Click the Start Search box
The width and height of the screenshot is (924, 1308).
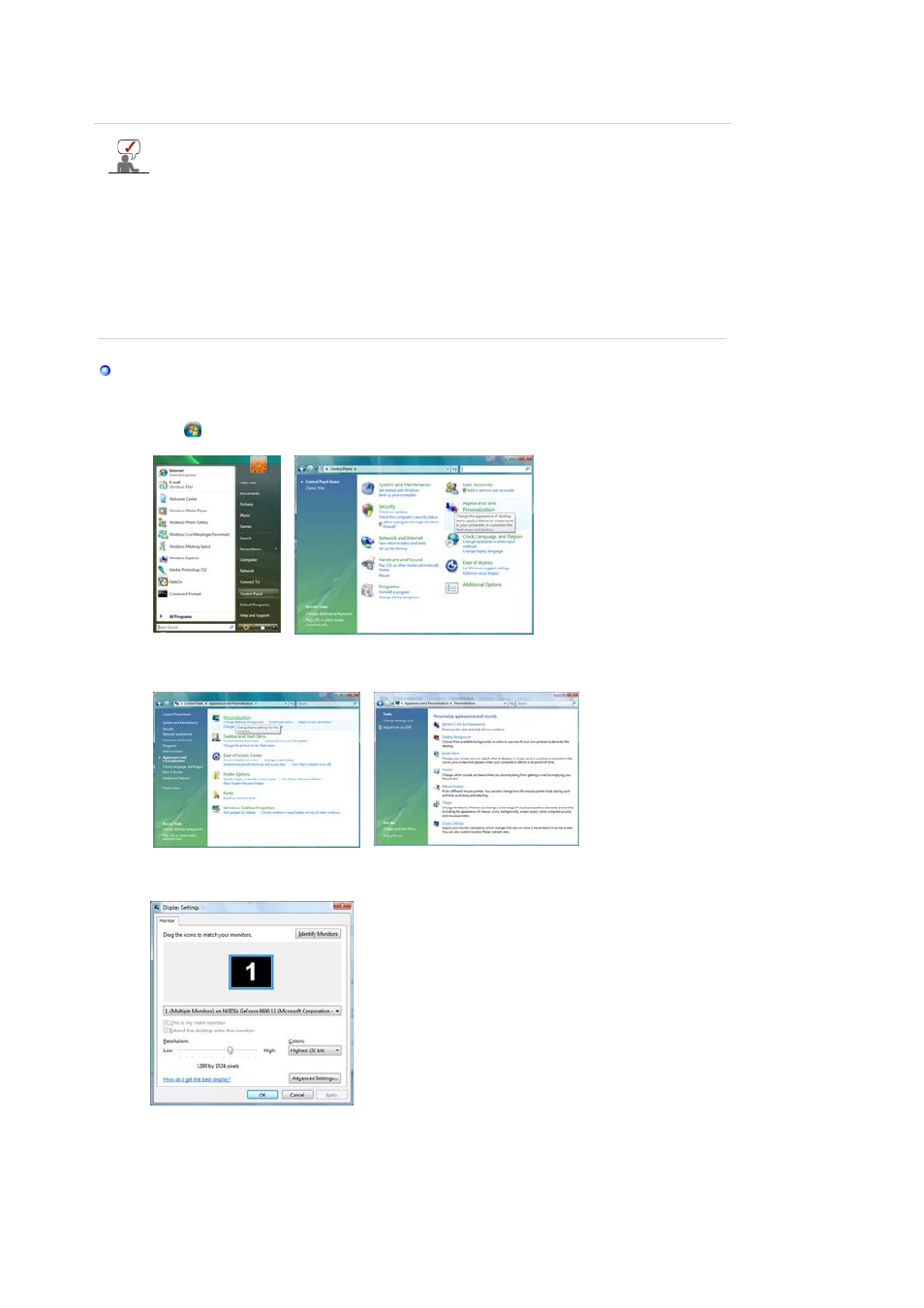tap(195, 627)
